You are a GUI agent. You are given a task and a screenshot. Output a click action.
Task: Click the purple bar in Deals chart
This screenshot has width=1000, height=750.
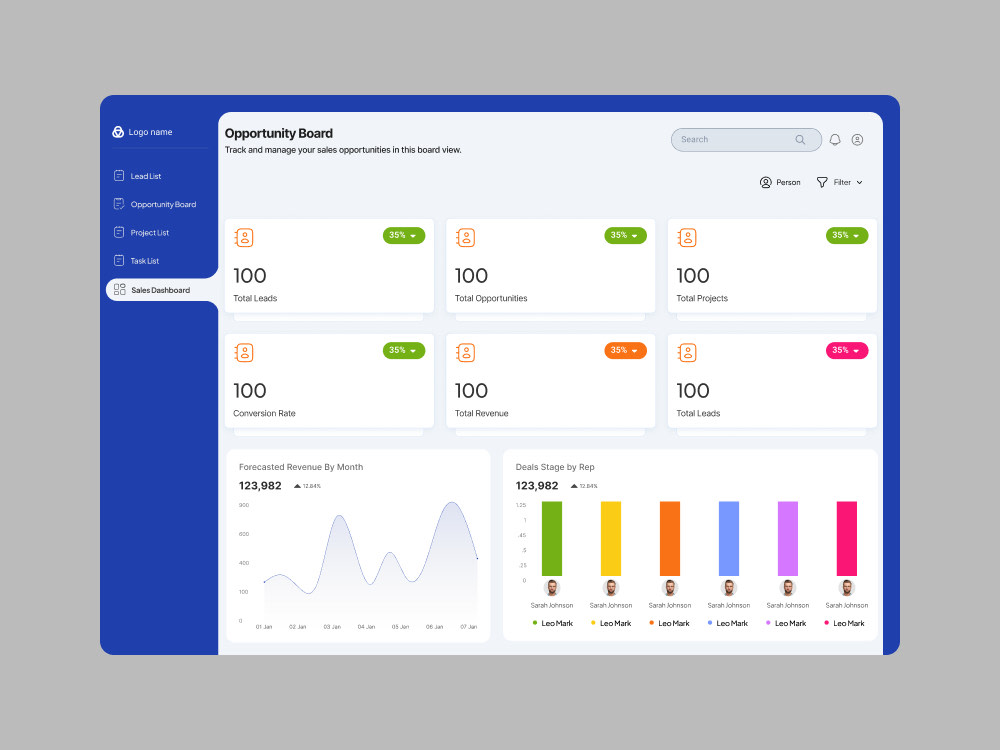[x=788, y=538]
